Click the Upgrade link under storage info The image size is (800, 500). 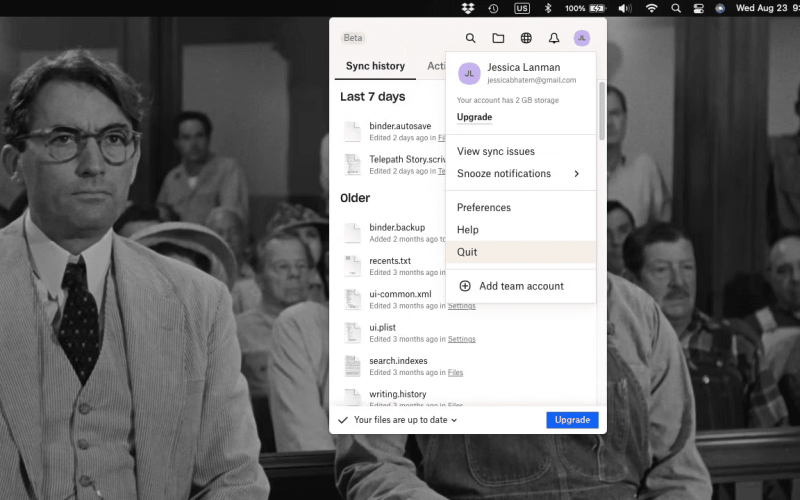pyautogui.click(x=474, y=117)
